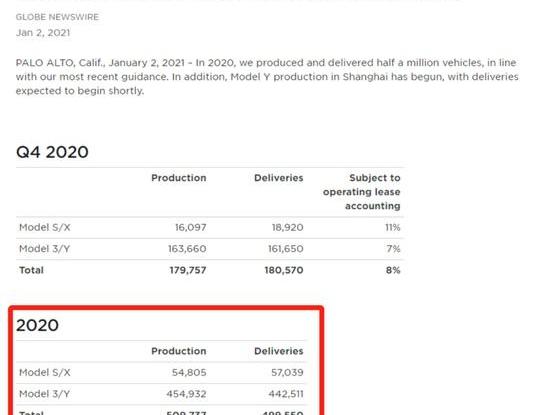Click Q4 total deliveries 180,570
Viewport: 550px width, 415px height.
[x=284, y=270]
